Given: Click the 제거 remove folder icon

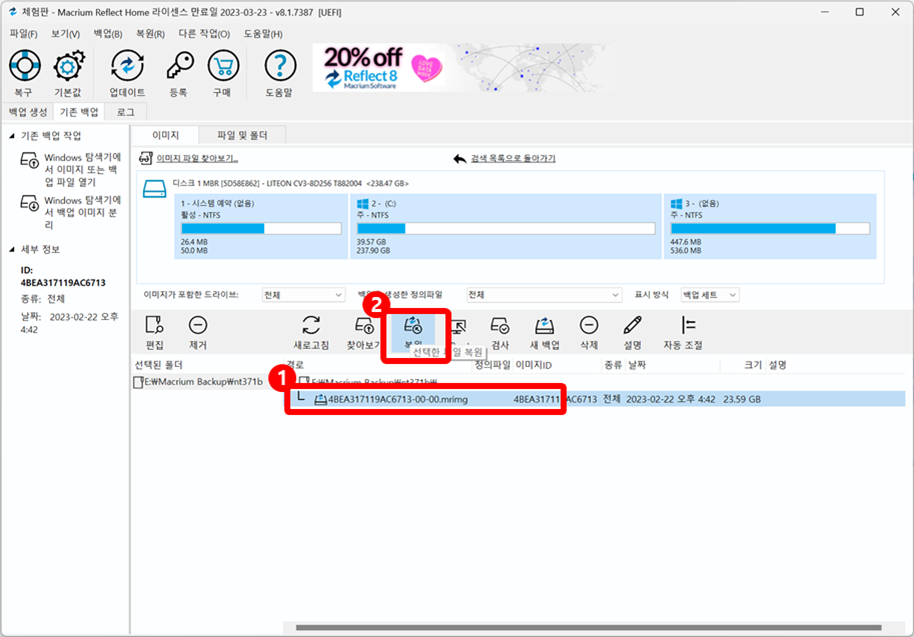Looking at the screenshot, I should [198, 325].
